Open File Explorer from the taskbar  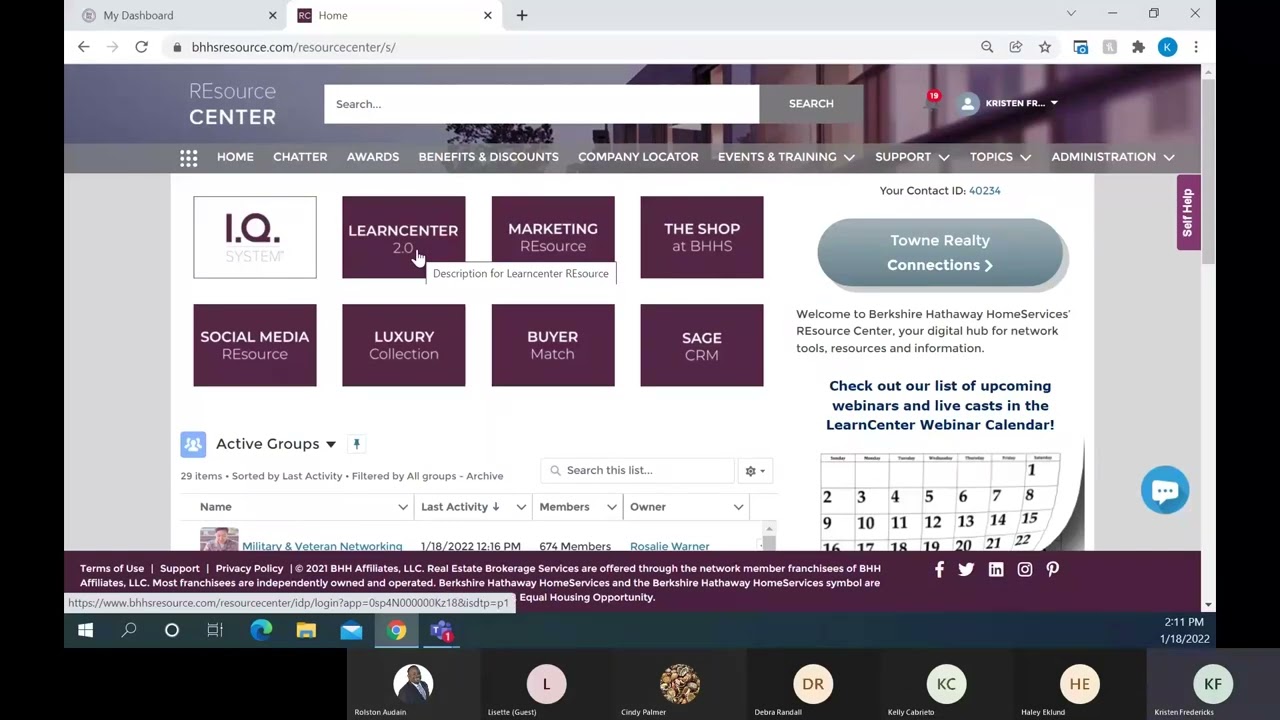click(306, 631)
